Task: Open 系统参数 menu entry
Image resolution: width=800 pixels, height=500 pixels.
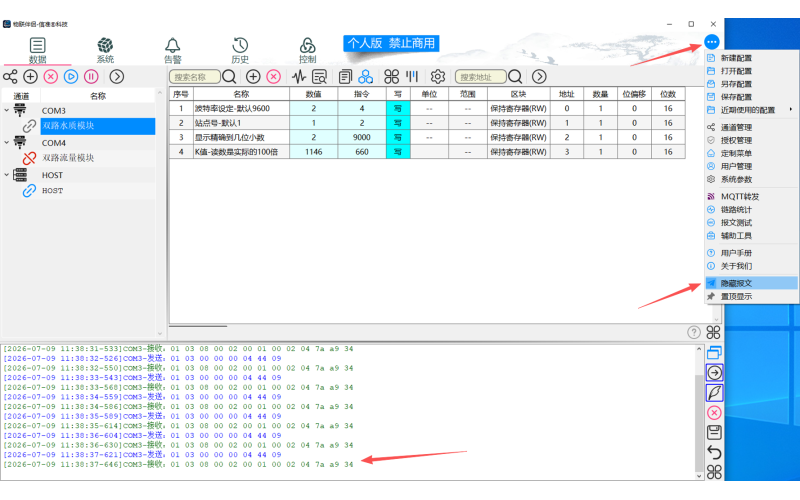Action: click(751, 180)
